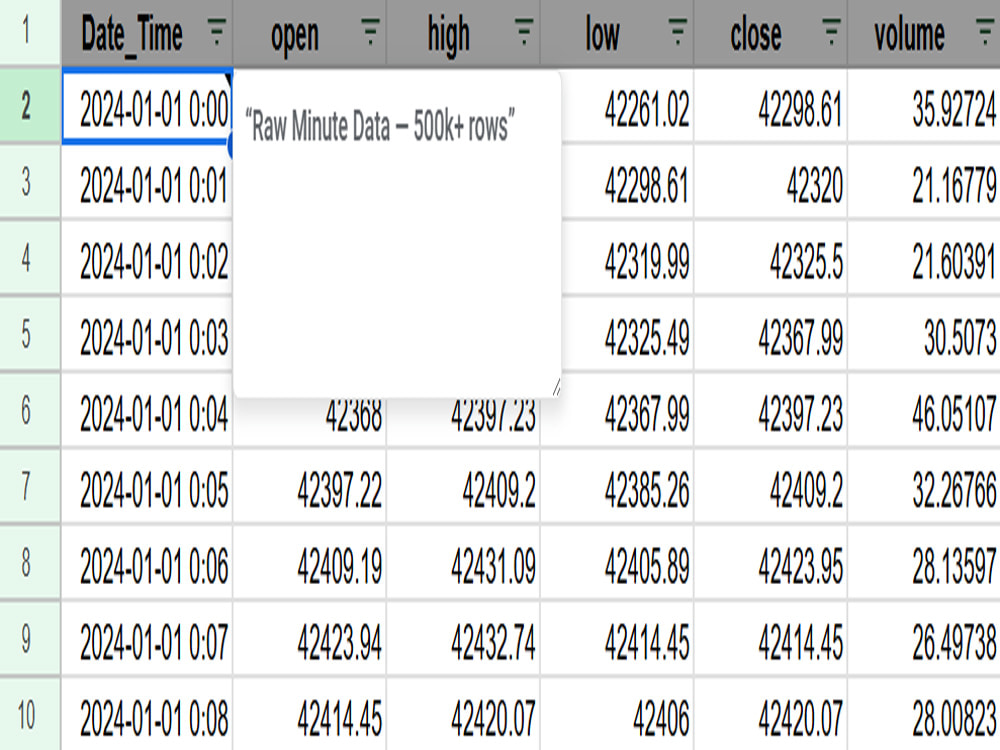Select high cell 42432.74
This screenshot has width=1000, height=750.
tap(464, 638)
